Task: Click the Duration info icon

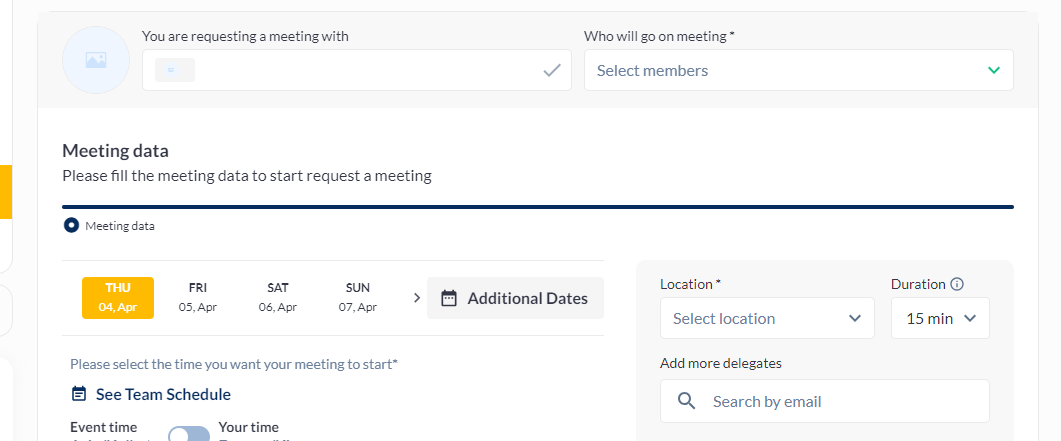Action: [957, 284]
